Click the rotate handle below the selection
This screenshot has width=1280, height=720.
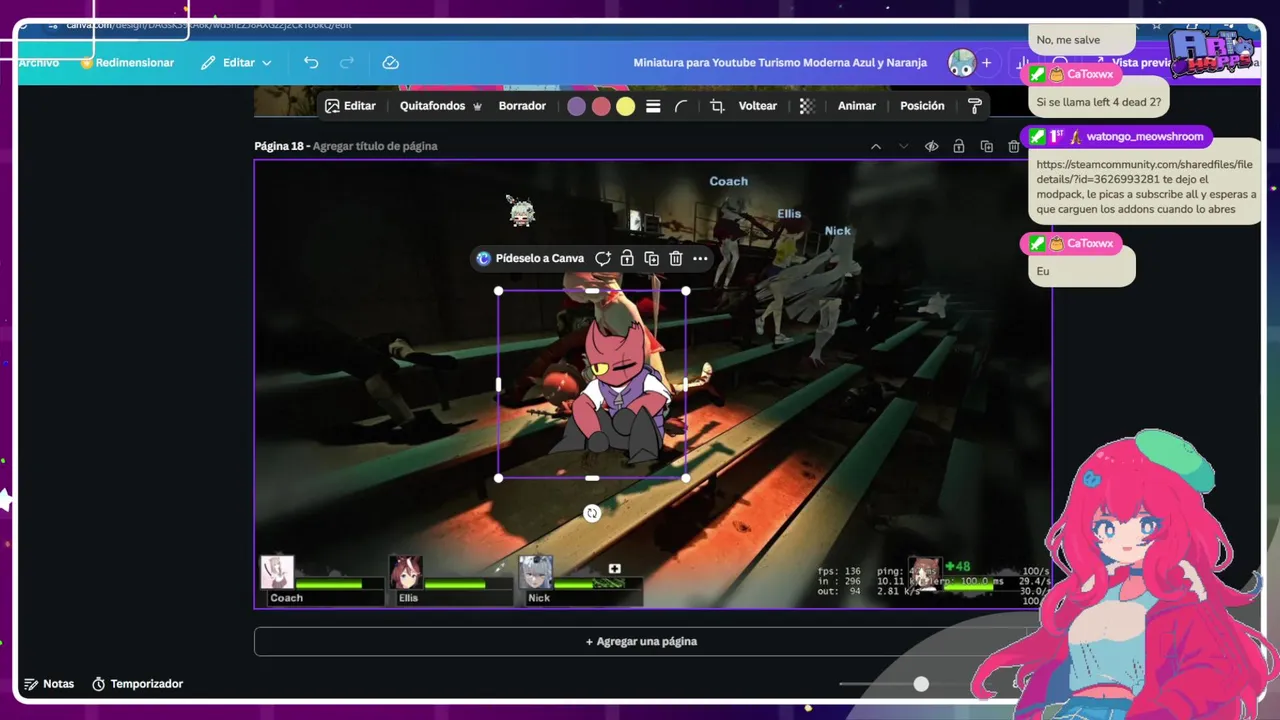pyautogui.click(x=592, y=513)
